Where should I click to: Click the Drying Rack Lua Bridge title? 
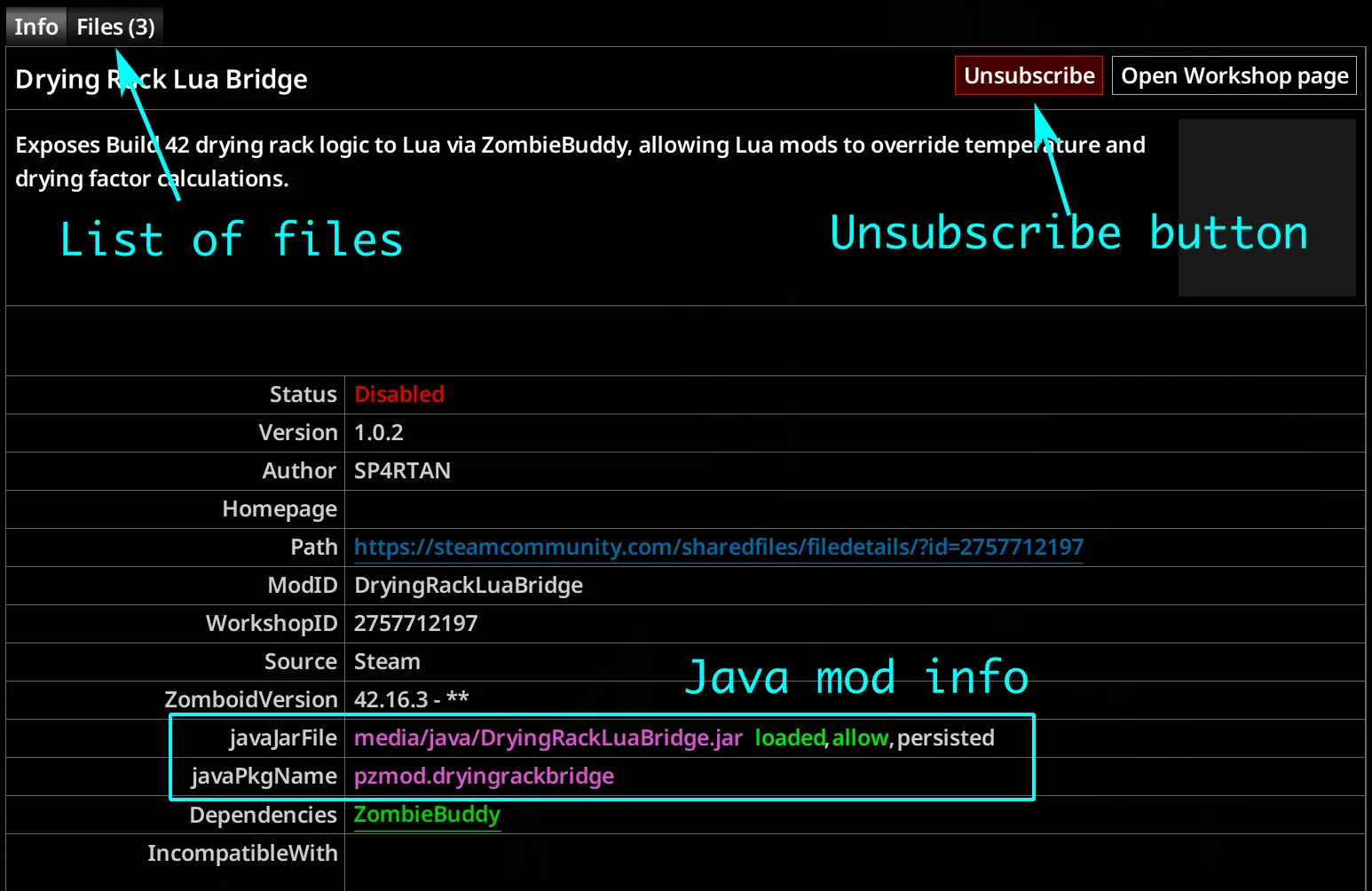161,80
